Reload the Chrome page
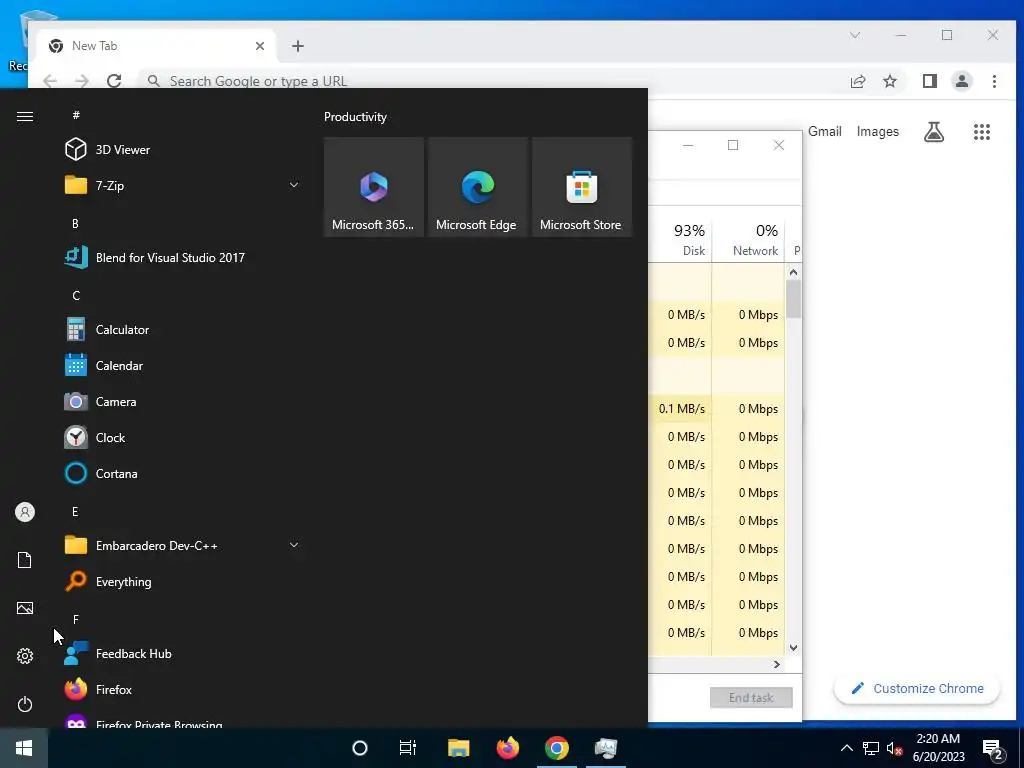The width and height of the screenshot is (1024, 768). click(114, 81)
